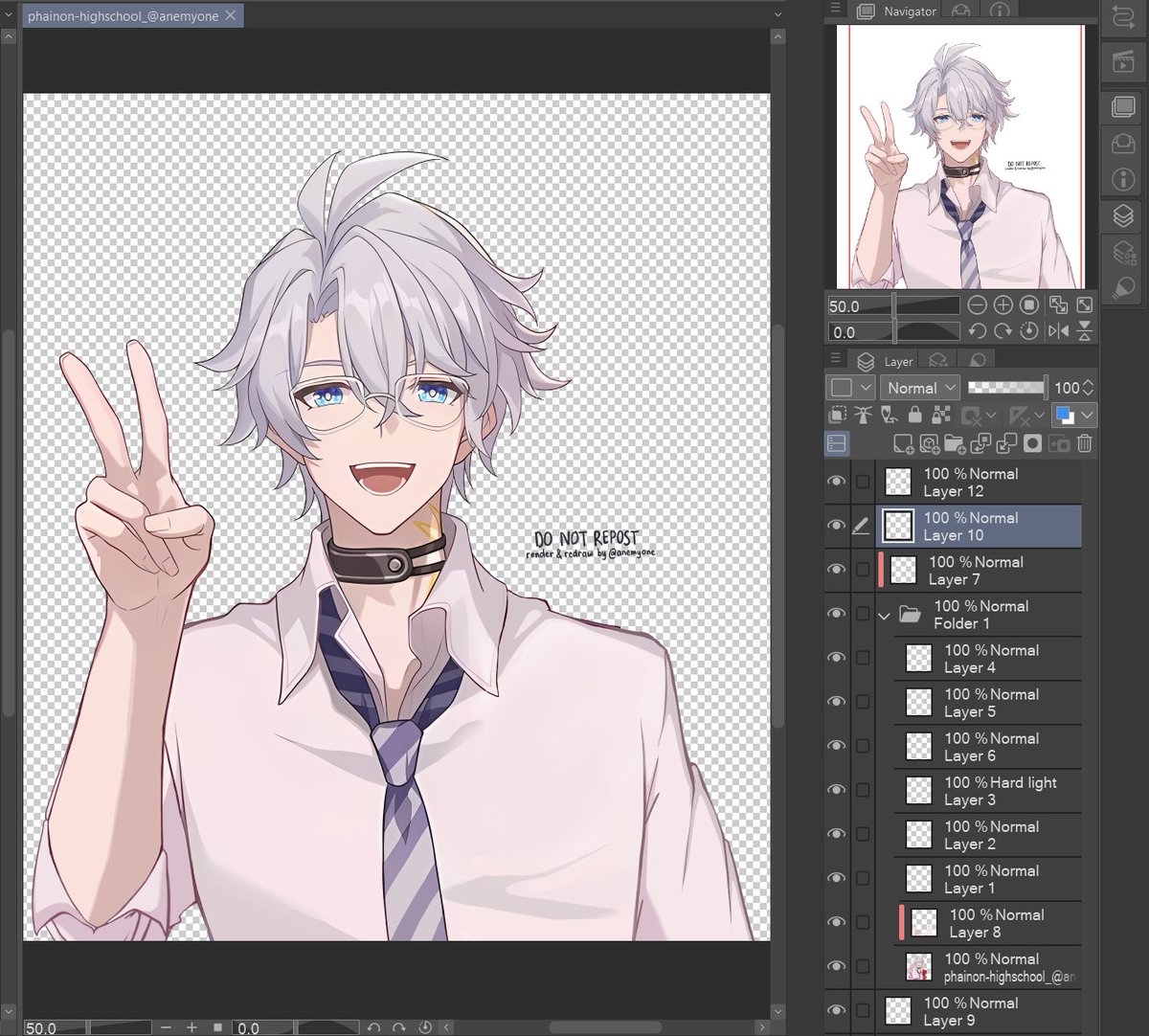
Task: Hide visibility of Layer 12
Action: (x=837, y=482)
